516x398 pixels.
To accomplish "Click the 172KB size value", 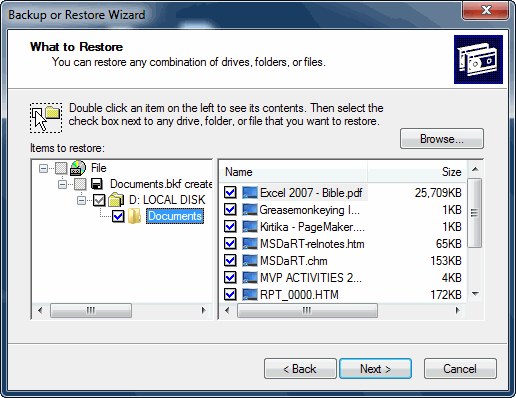I will (446, 295).
